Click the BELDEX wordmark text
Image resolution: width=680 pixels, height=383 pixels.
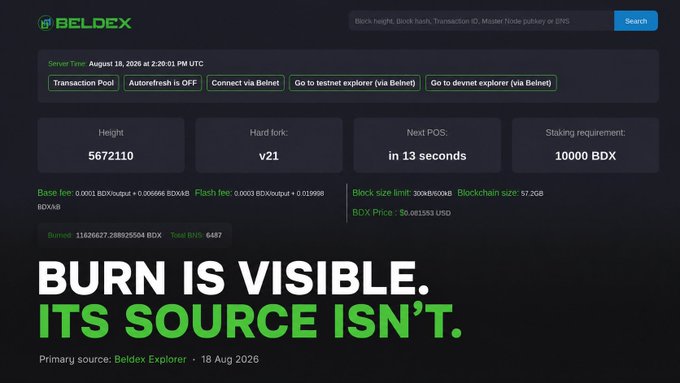93,23
